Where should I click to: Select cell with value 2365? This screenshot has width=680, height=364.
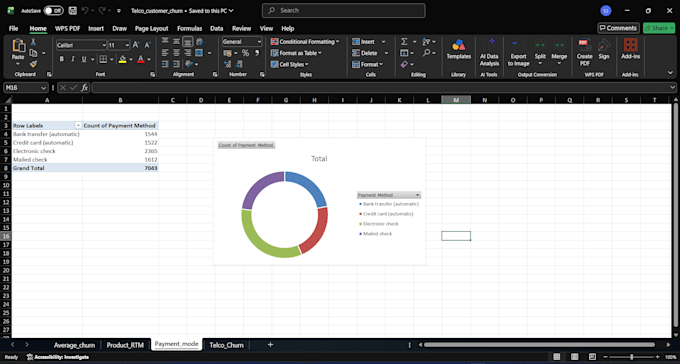click(x=120, y=151)
